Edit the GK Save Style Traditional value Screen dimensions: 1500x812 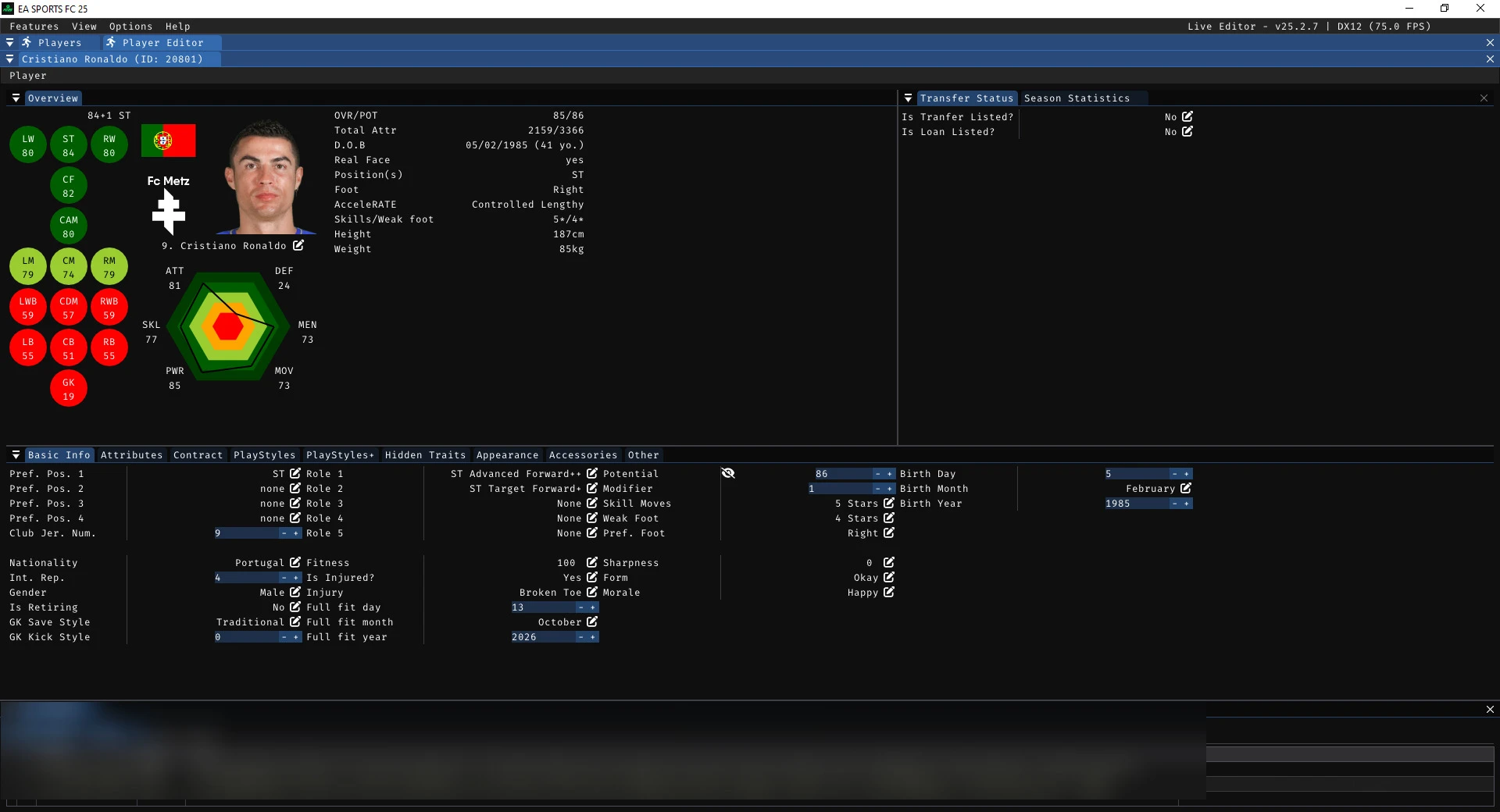tap(295, 622)
